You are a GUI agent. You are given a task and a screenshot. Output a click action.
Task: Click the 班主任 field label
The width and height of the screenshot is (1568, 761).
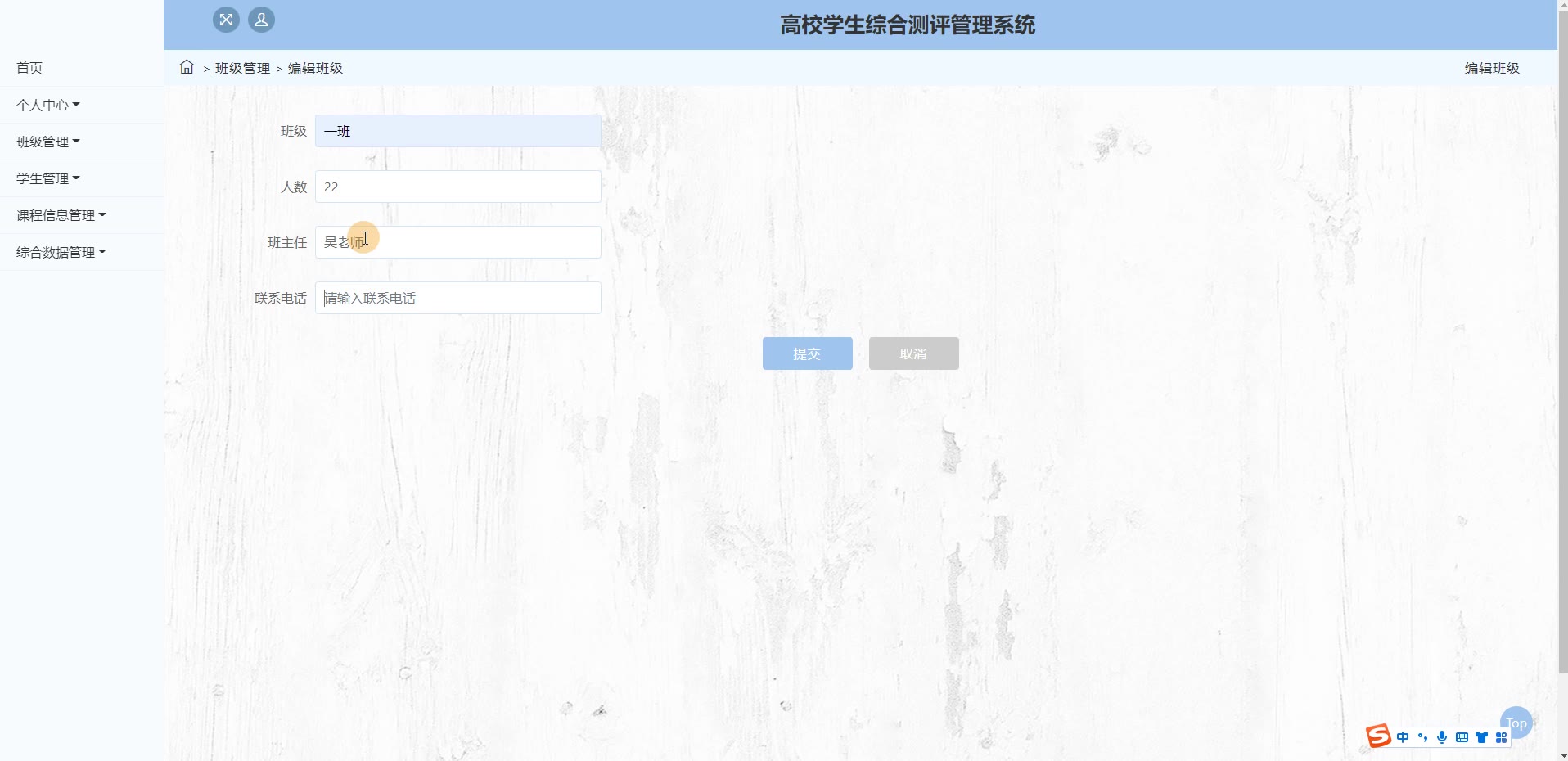287,242
